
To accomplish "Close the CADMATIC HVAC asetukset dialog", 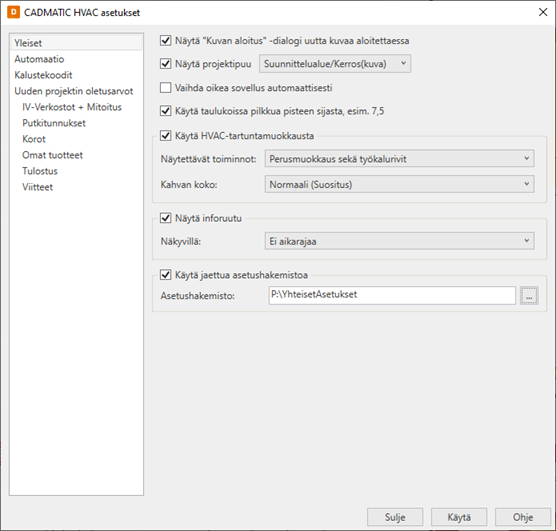I will (x=543, y=12).
